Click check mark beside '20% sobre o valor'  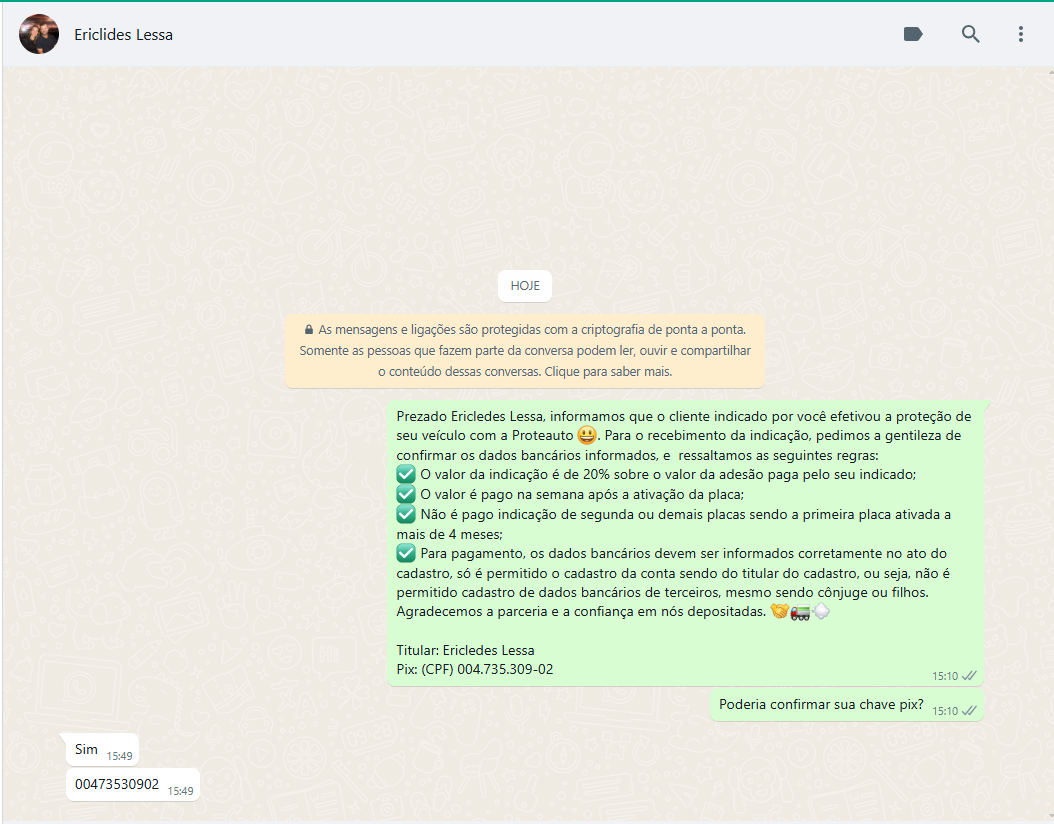pos(406,475)
